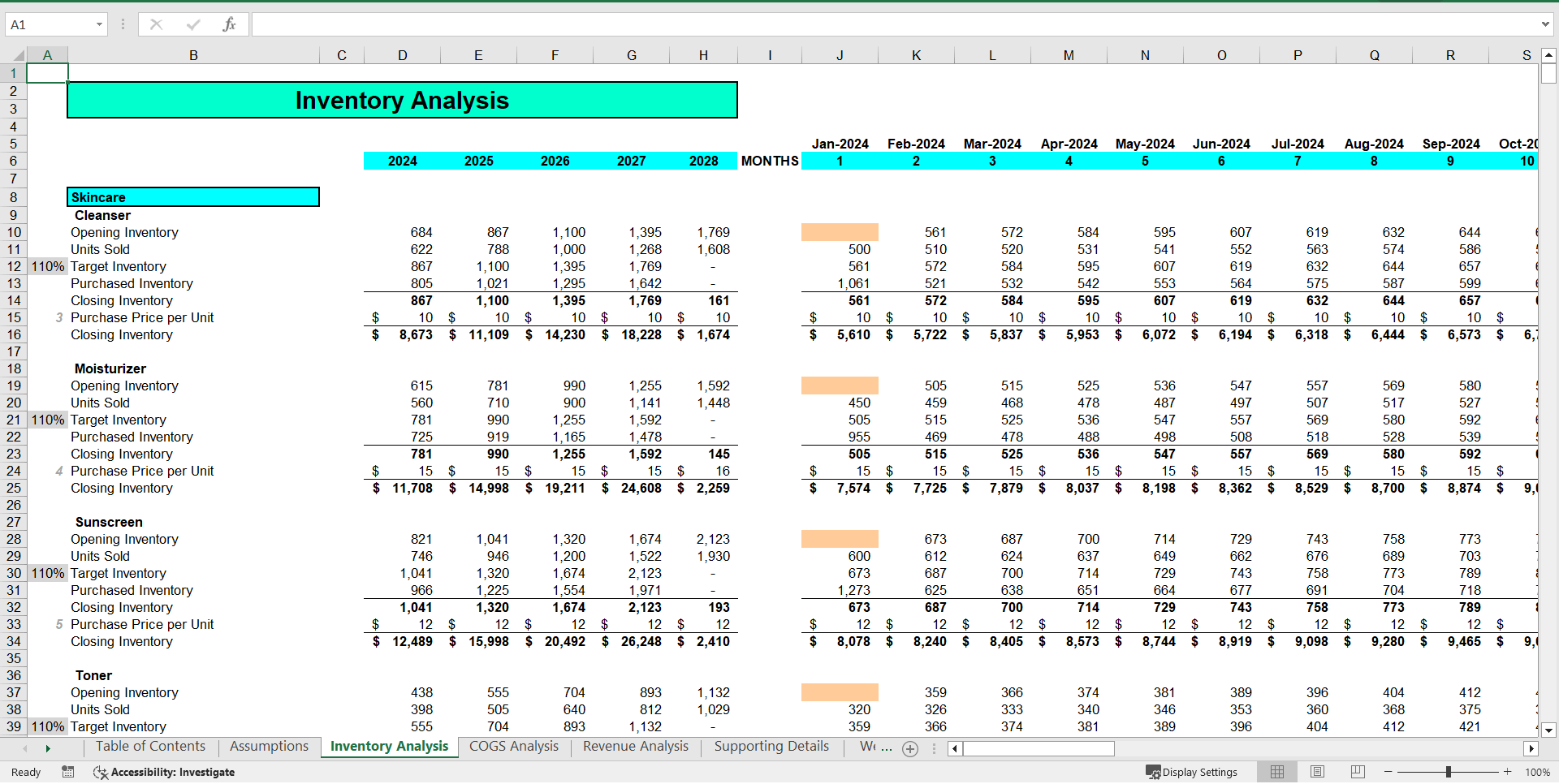The height and width of the screenshot is (784, 1559).
Task: Click the 2024 year header cell
Action: click(x=402, y=161)
